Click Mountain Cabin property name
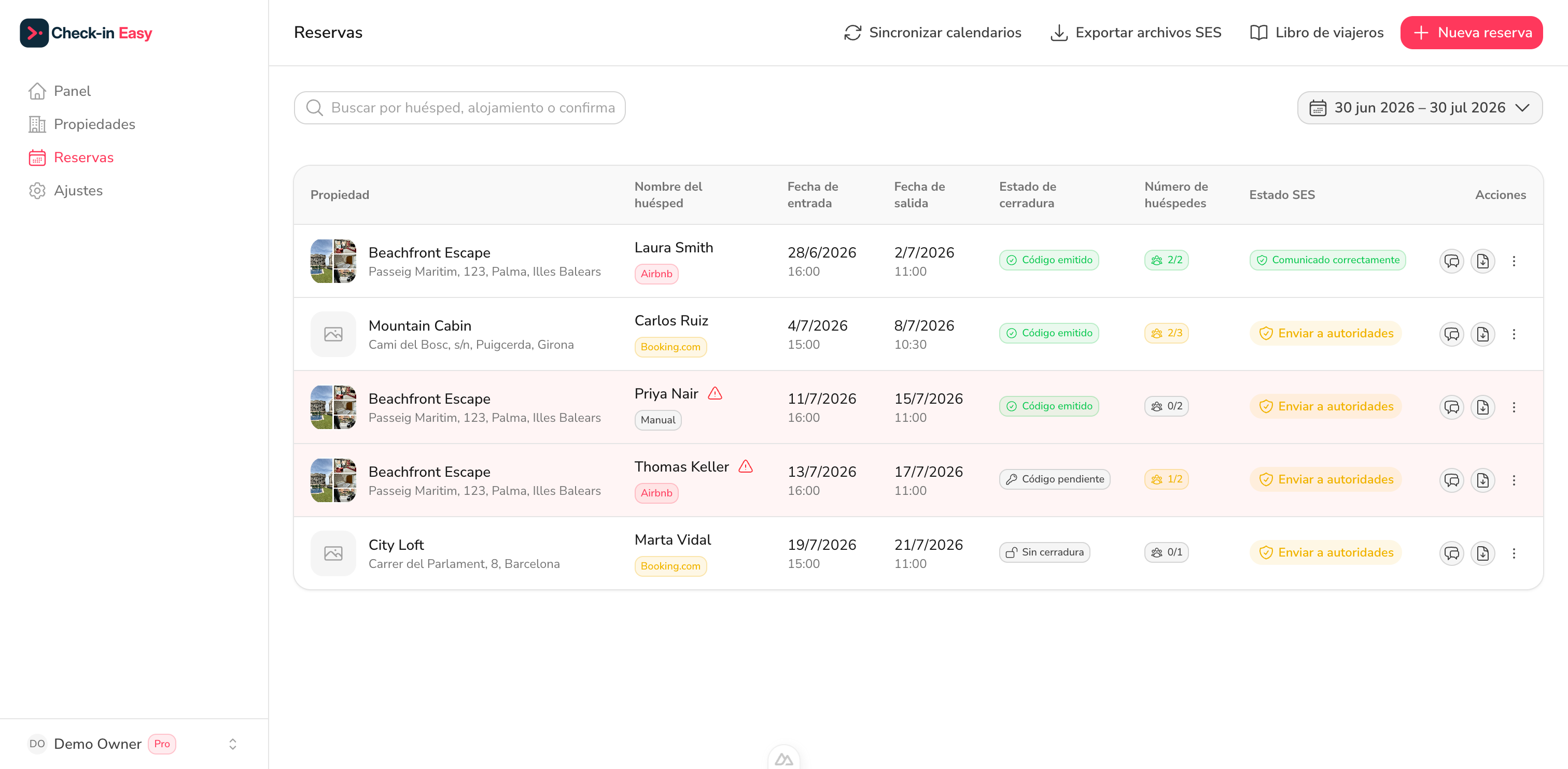Screen dimensions: 1568x769 (420, 325)
